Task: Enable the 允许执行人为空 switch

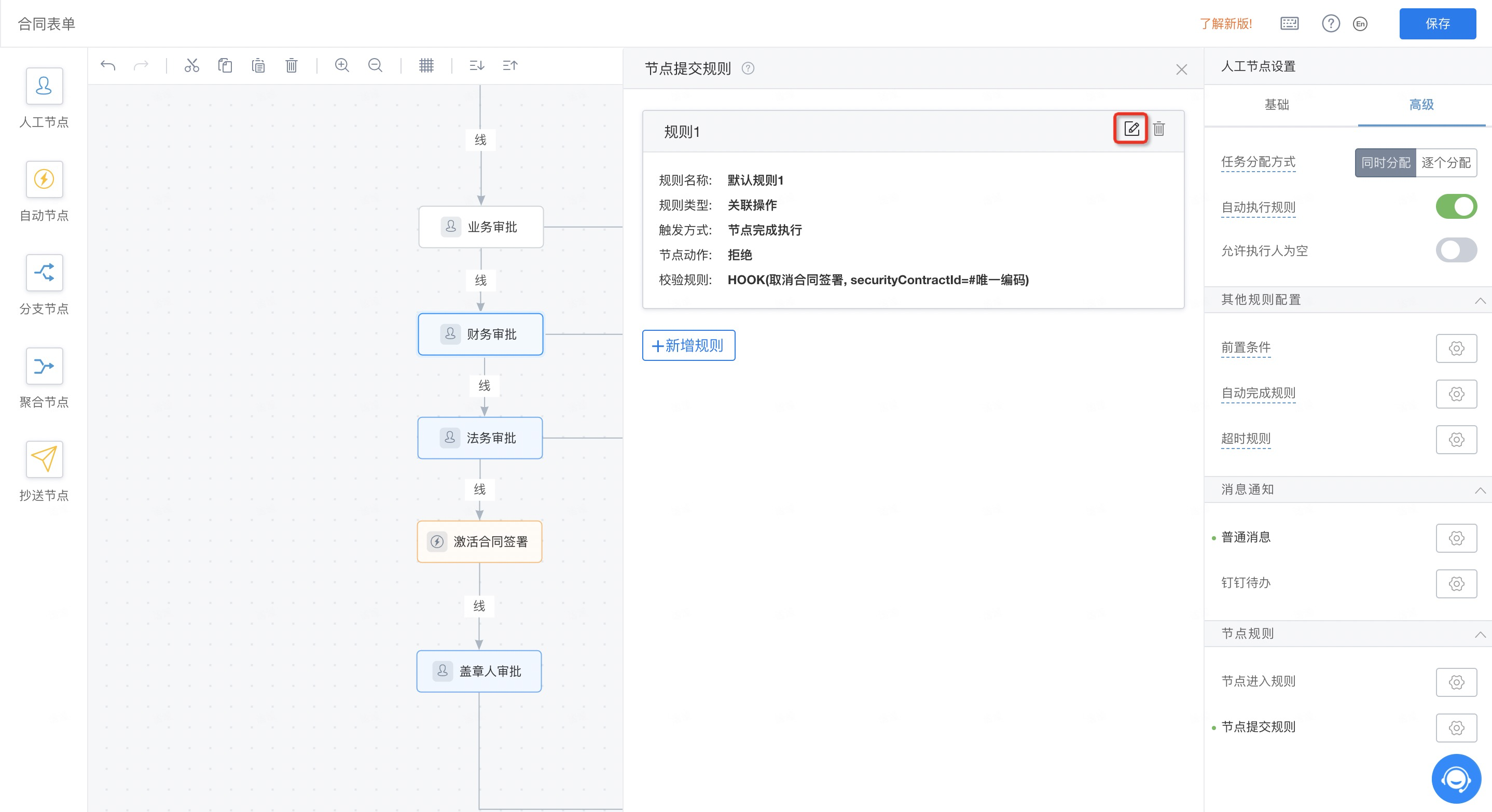Action: [x=1456, y=250]
